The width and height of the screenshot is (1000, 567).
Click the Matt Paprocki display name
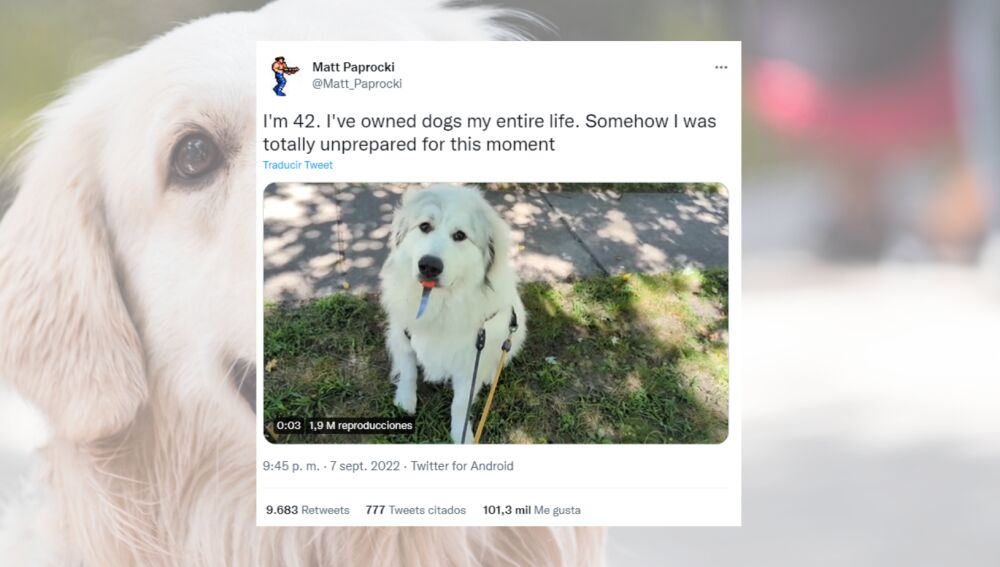click(353, 67)
